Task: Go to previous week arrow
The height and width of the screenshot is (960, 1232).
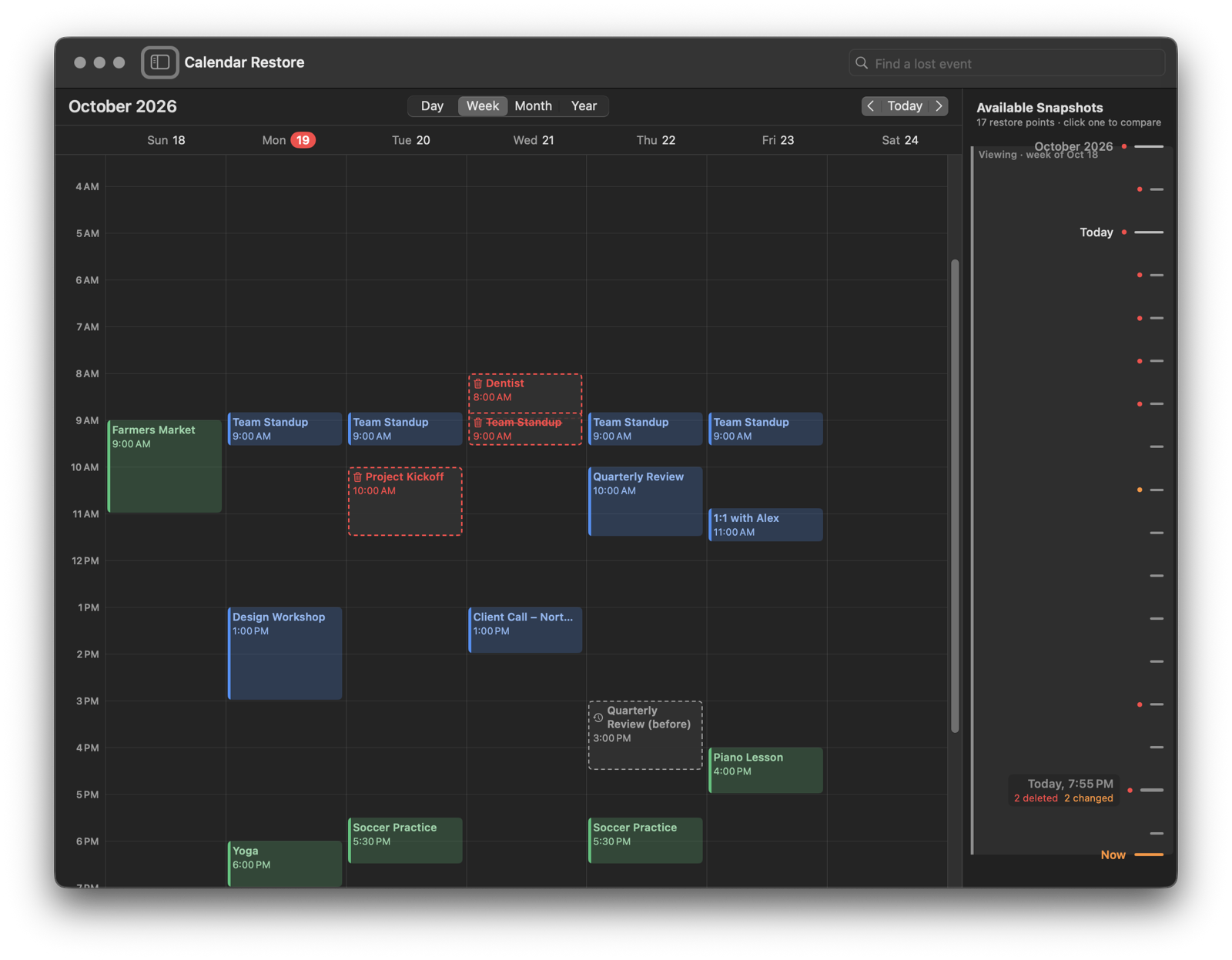Action: tap(871, 106)
